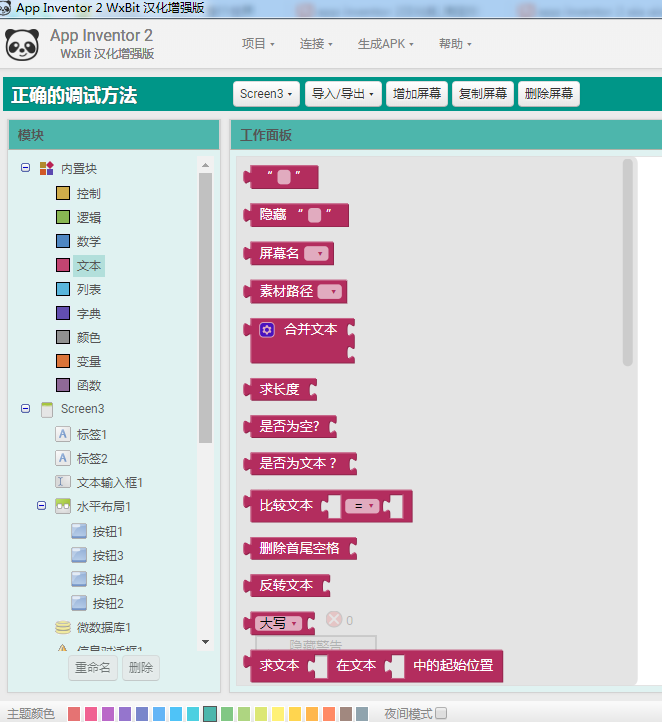The width and height of the screenshot is (662, 722).
Task: Select the 文本 category icon
Action: tap(63, 265)
